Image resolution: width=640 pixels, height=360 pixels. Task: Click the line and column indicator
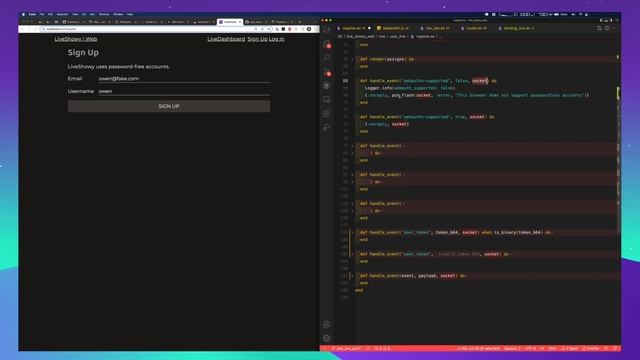(478, 349)
